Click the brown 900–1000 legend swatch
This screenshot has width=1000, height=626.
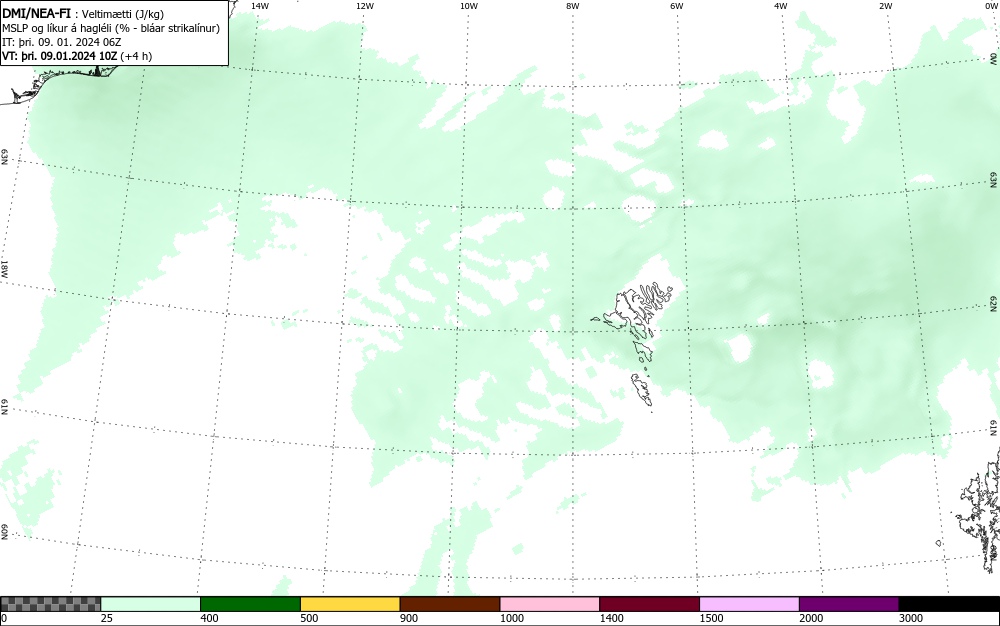coord(450,604)
